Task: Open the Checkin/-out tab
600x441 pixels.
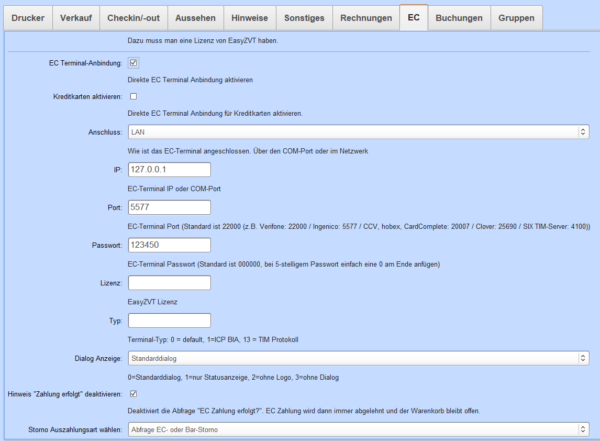Action: pos(136,18)
